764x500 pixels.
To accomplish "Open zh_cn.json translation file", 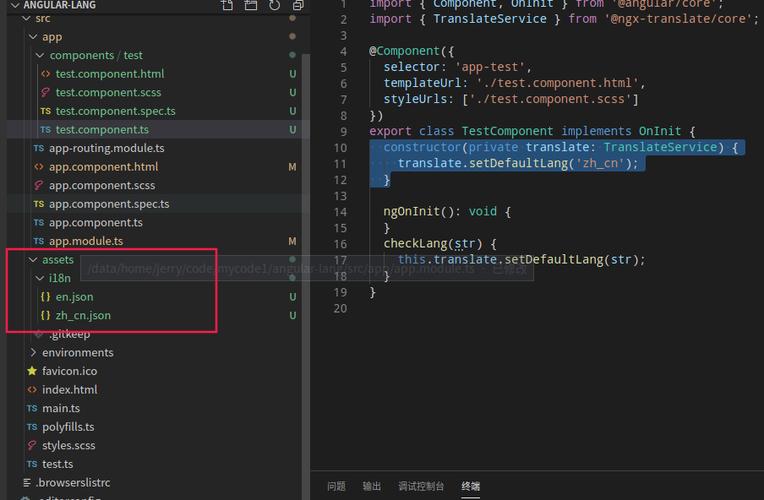I will point(83,315).
